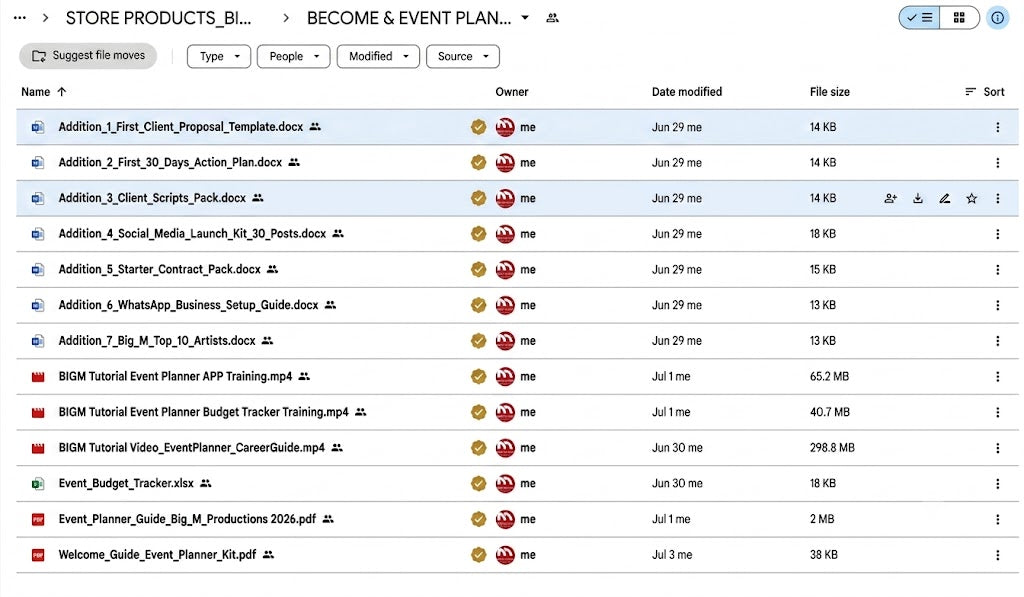The height and width of the screenshot is (597, 1024).
Task: Click the PDF icon of Welcome_Guide_Event_Planner_Kit.pdf
Action: pos(38,555)
